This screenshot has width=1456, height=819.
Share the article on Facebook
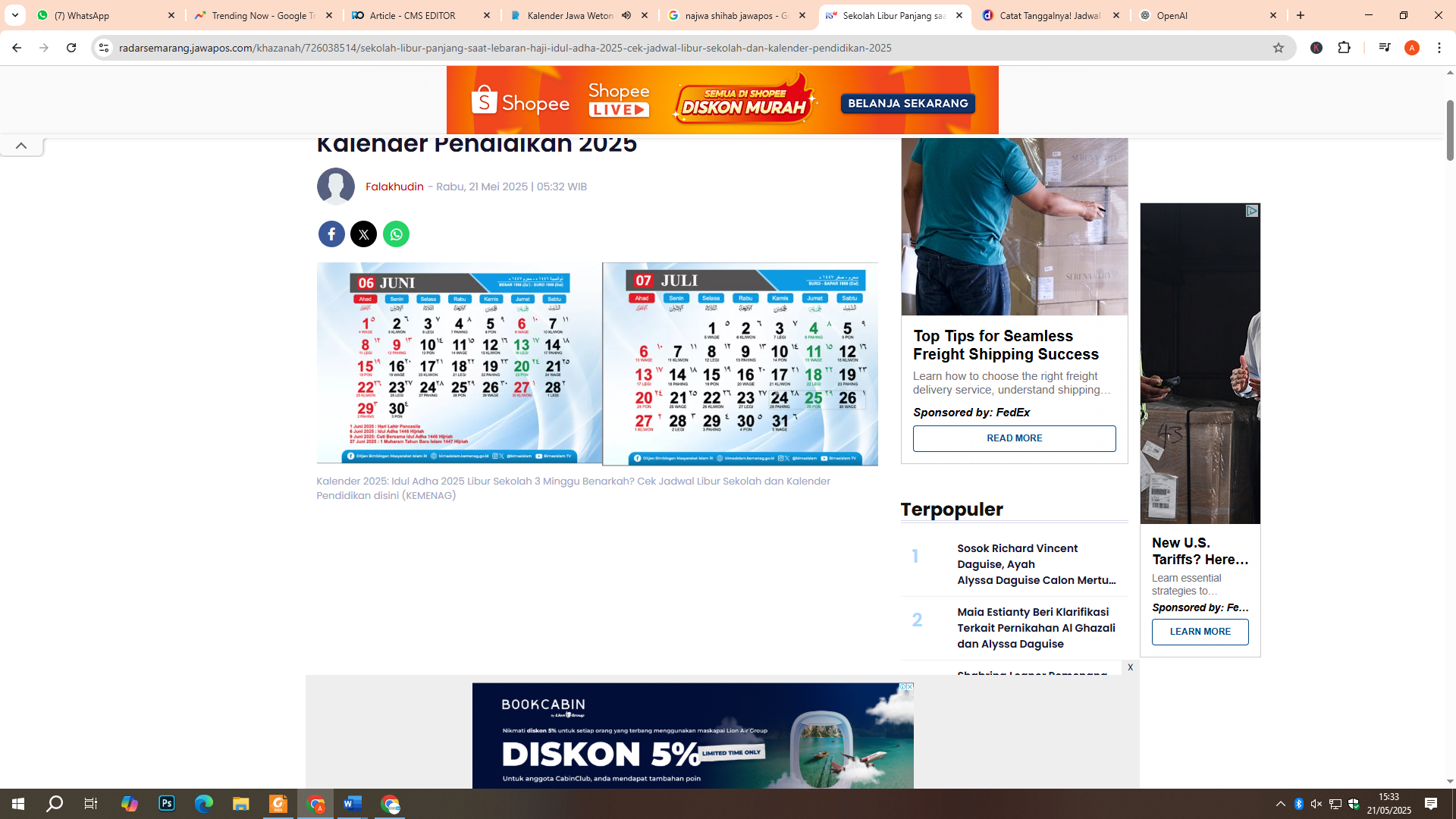pyautogui.click(x=331, y=234)
